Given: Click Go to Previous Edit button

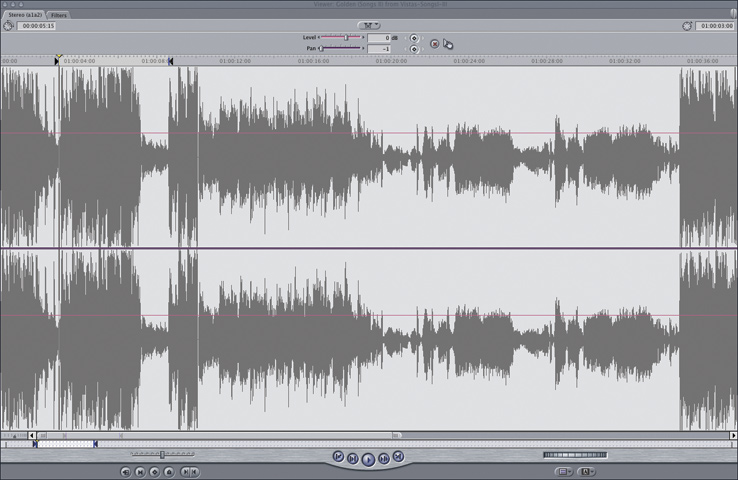Looking at the screenshot, I should pos(338,457).
